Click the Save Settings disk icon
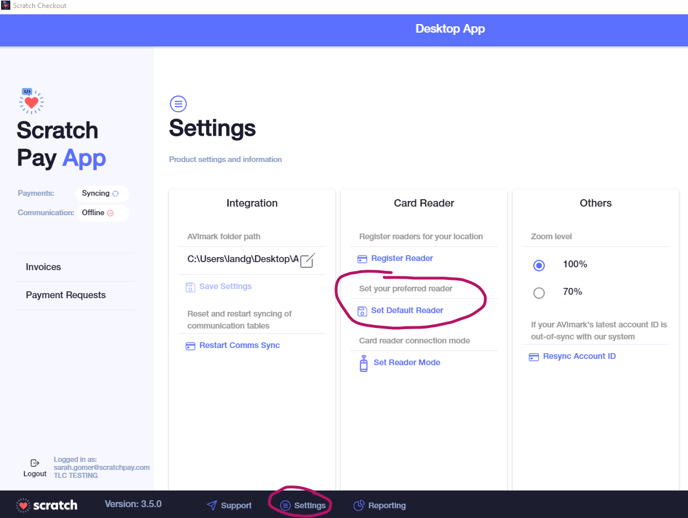This screenshot has height=518, width=688. click(x=190, y=287)
